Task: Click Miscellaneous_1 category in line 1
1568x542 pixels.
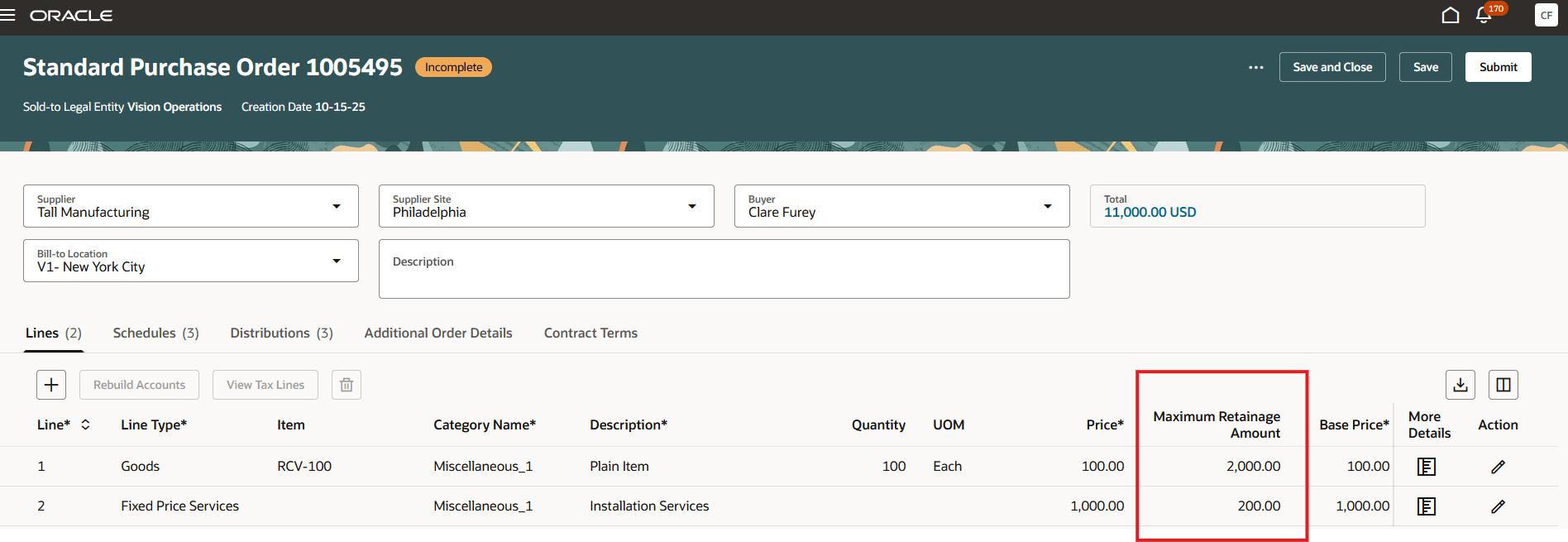Action: coord(483,466)
